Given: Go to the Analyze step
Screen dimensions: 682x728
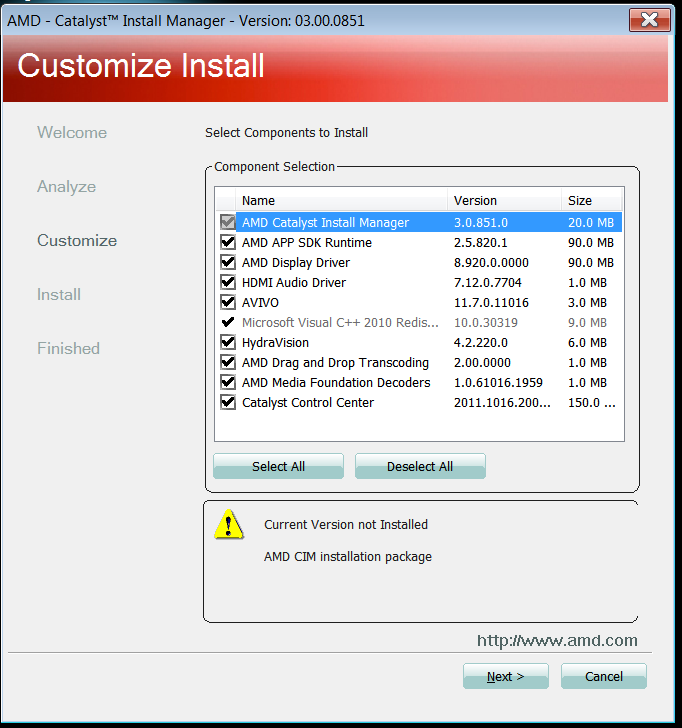Looking at the screenshot, I should click(66, 187).
